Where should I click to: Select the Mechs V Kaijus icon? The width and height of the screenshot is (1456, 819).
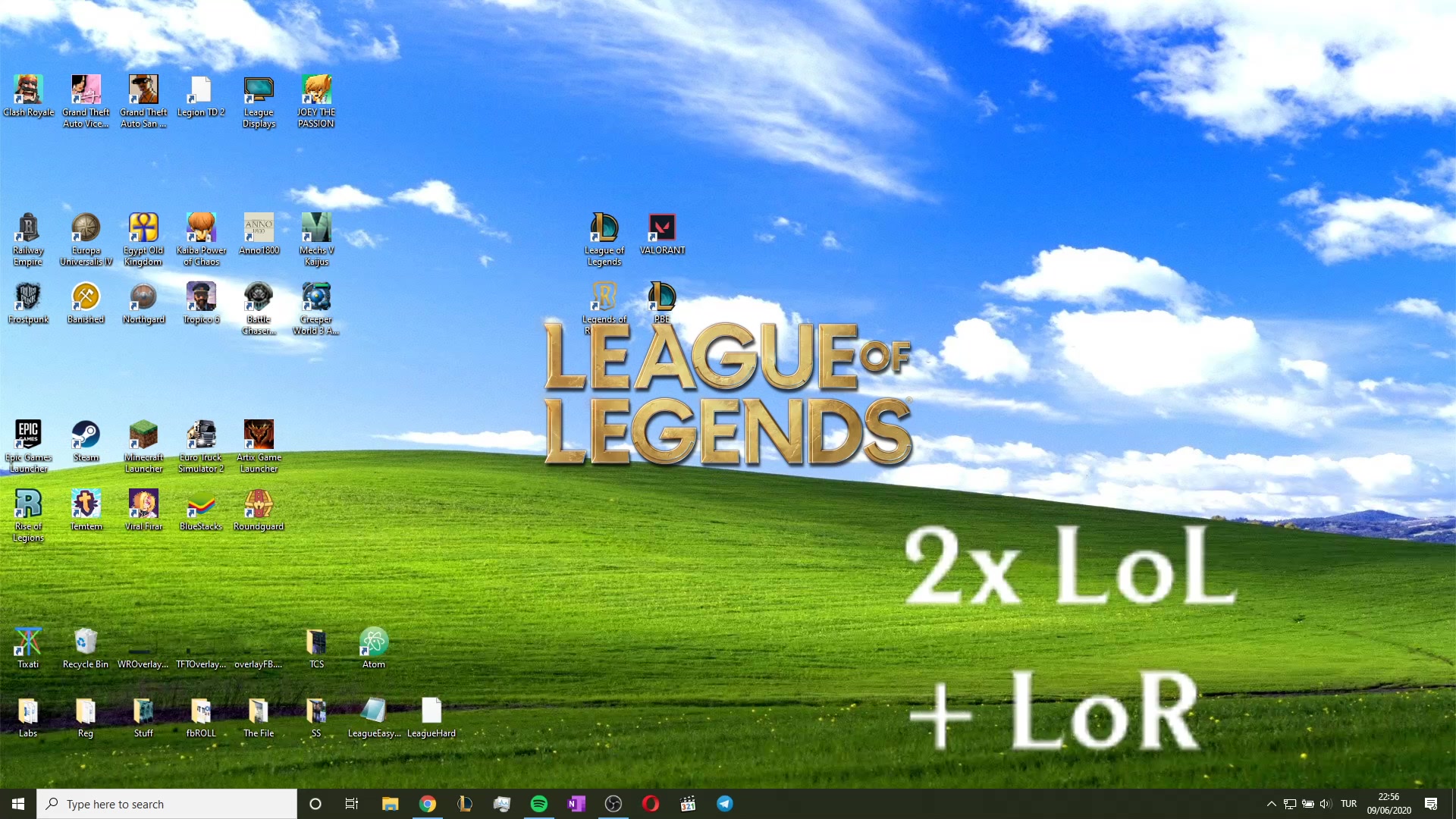[x=316, y=239]
